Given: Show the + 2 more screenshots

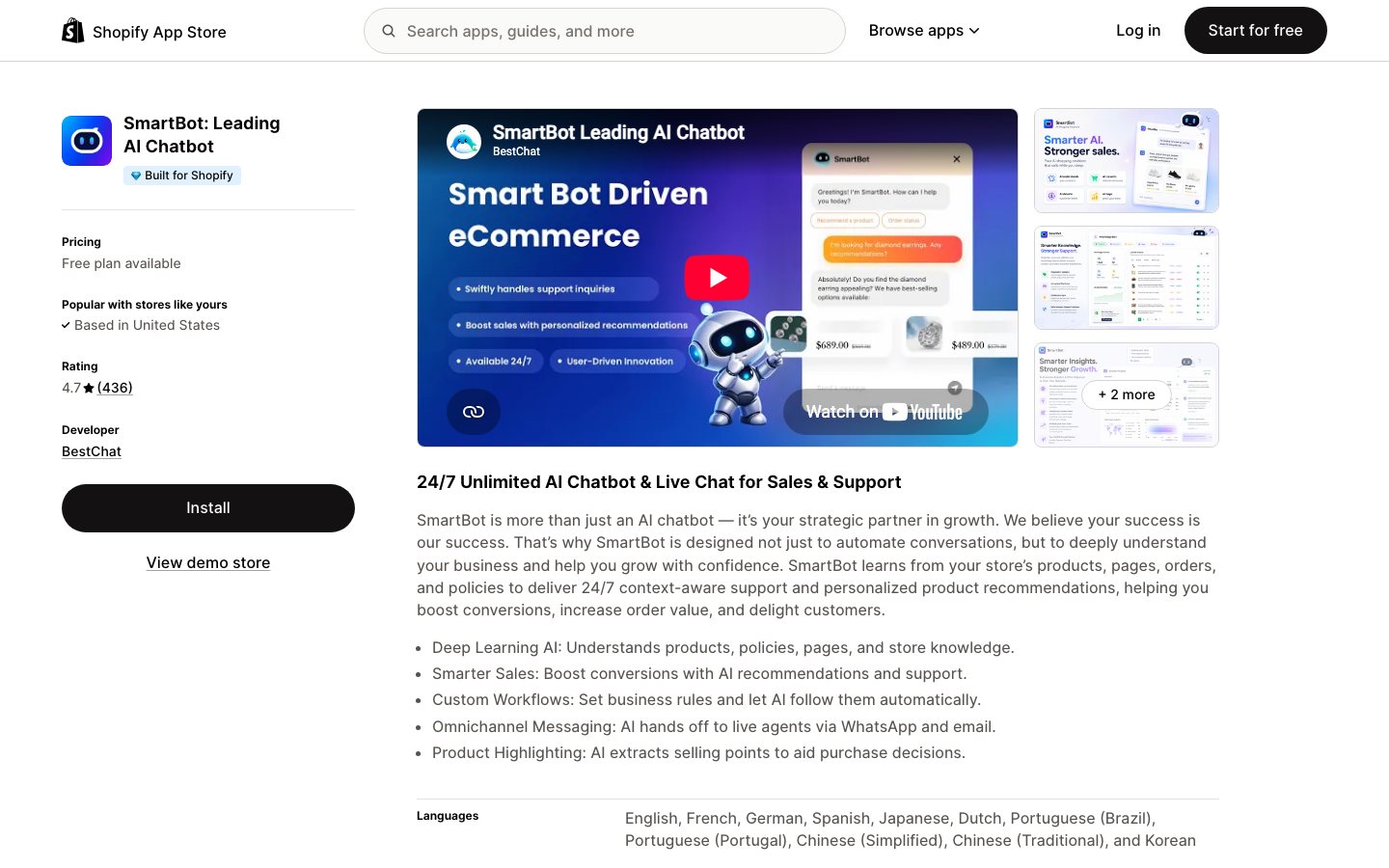Looking at the screenshot, I should point(1127,394).
